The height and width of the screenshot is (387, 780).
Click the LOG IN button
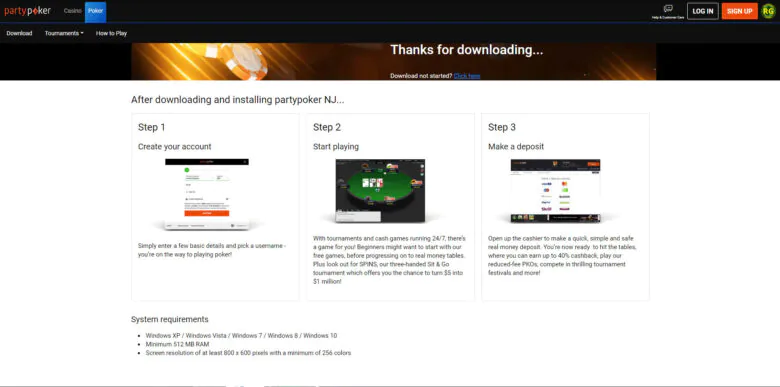[x=702, y=11]
